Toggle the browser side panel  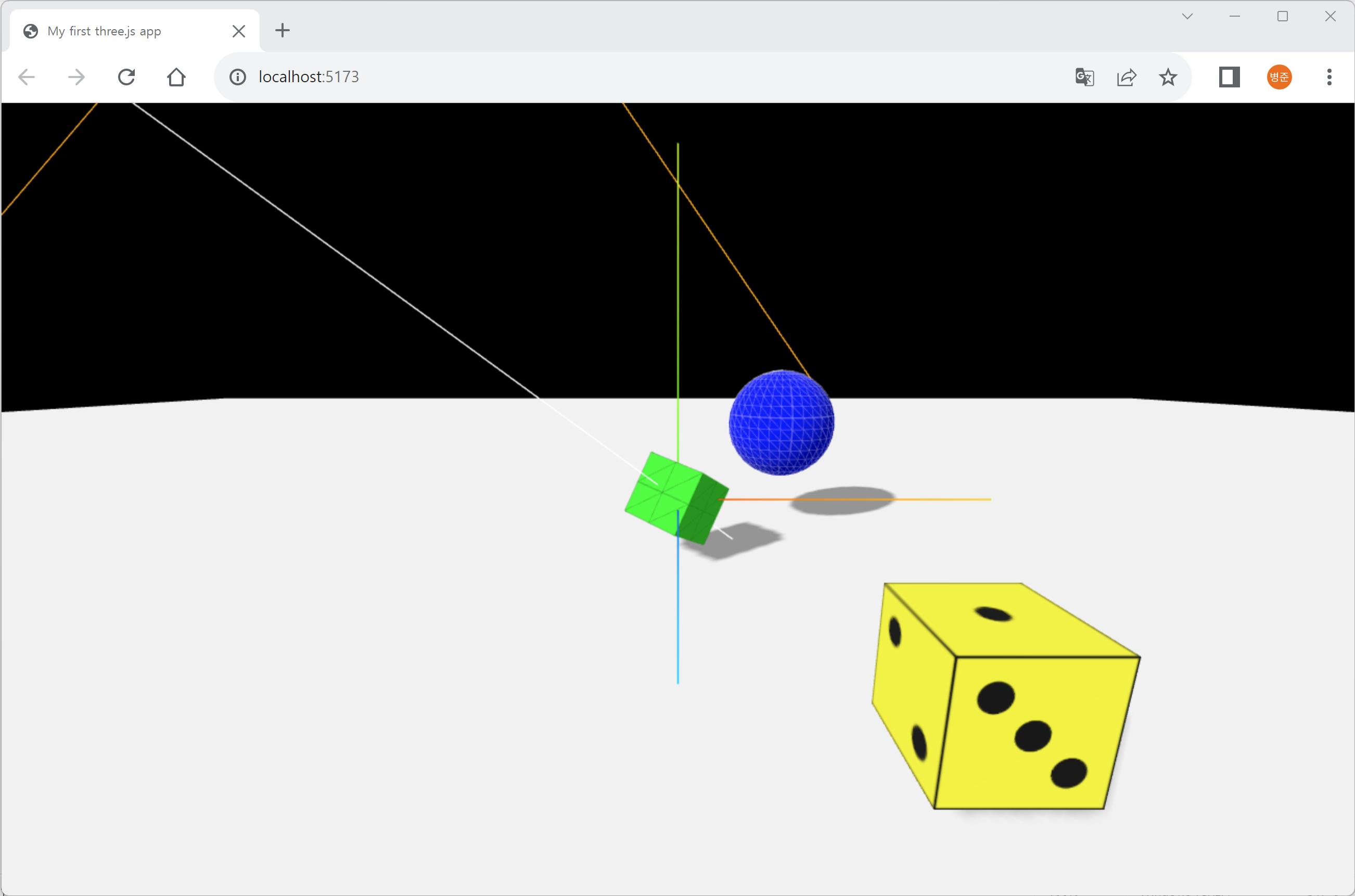(1229, 76)
